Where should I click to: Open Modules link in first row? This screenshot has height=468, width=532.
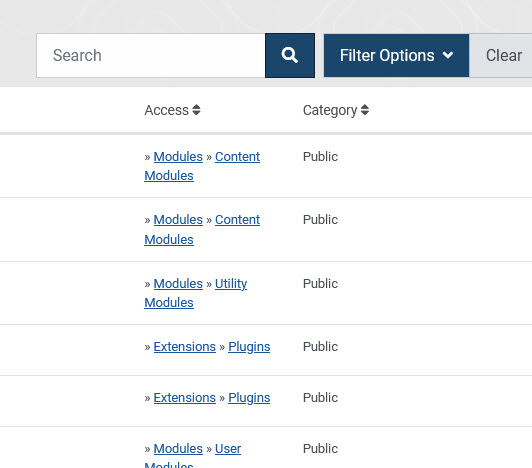pos(178,157)
